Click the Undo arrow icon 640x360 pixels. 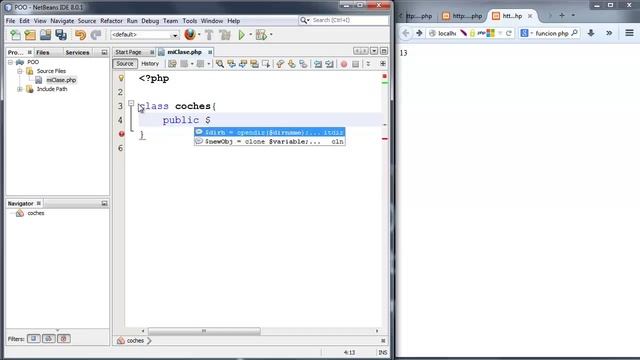coord(80,35)
